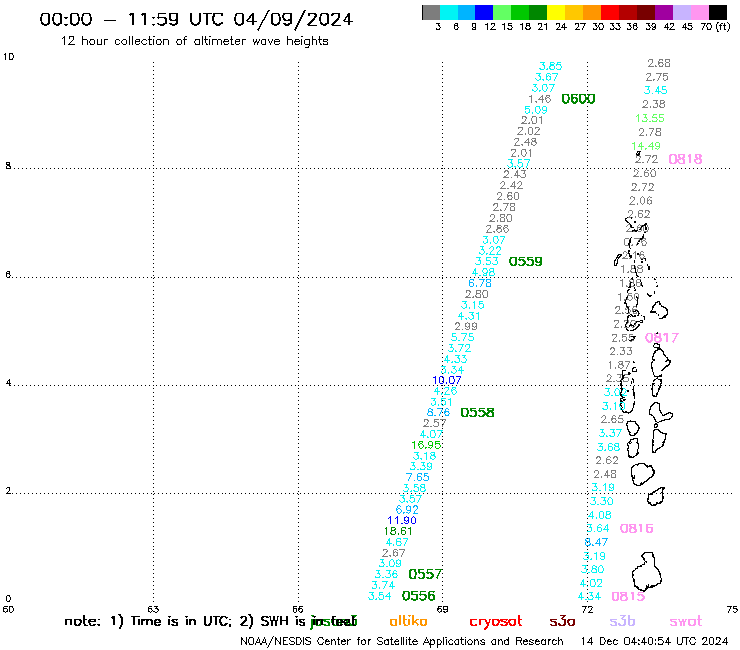740x650 pixels.
Task: Click the pink 'swot' satellite legend label
Action: [685, 621]
